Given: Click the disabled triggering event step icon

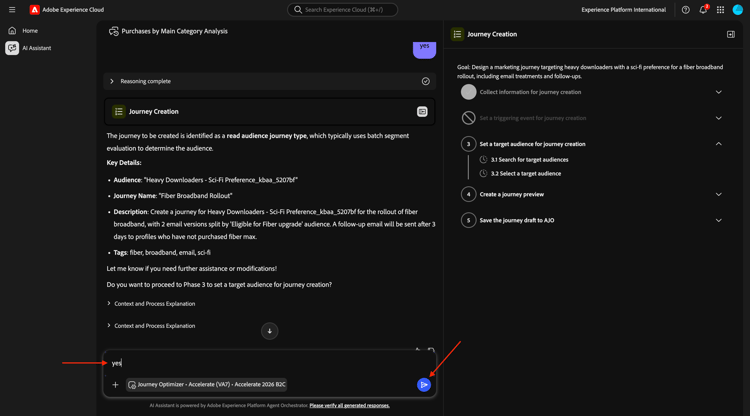Looking at the screenshot, I should tap(468, 118).
